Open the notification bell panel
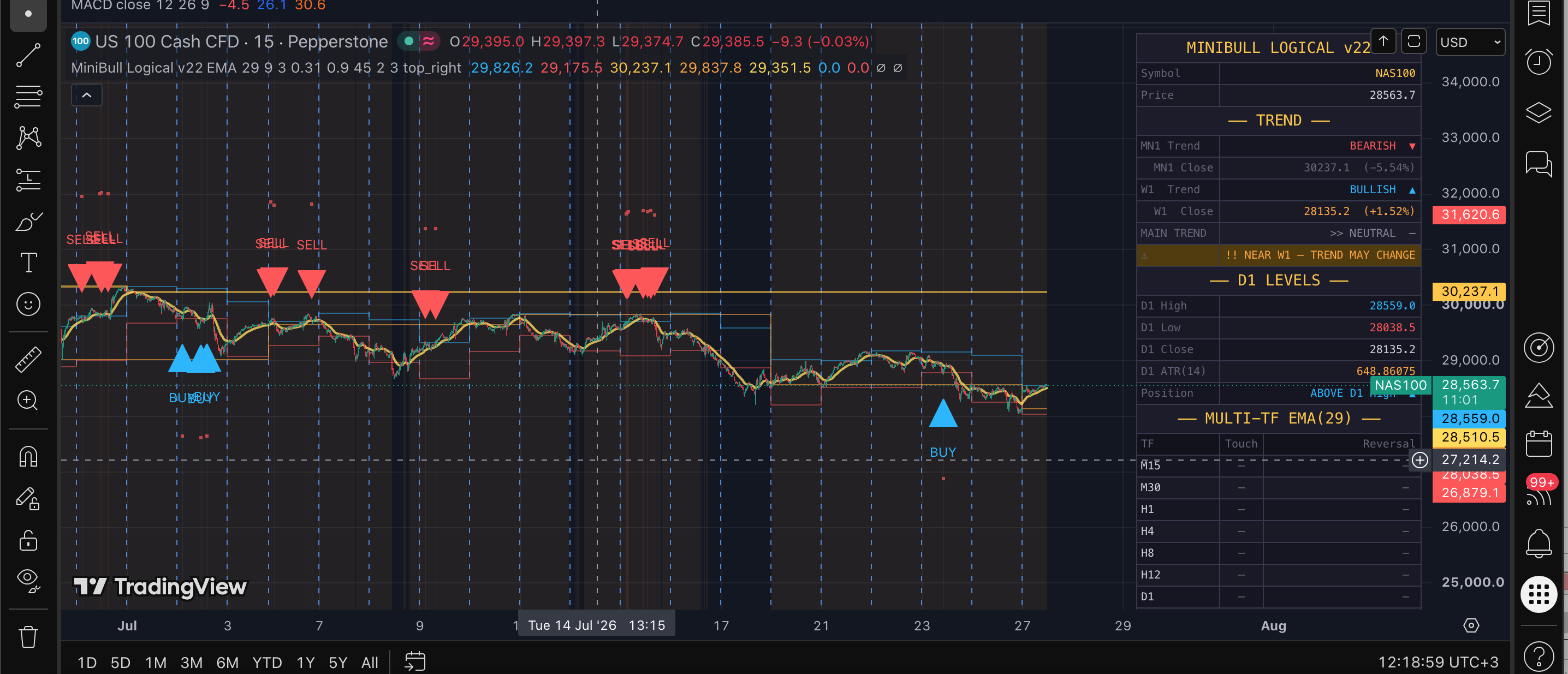1568x674 pixels. pos(1538,542)
